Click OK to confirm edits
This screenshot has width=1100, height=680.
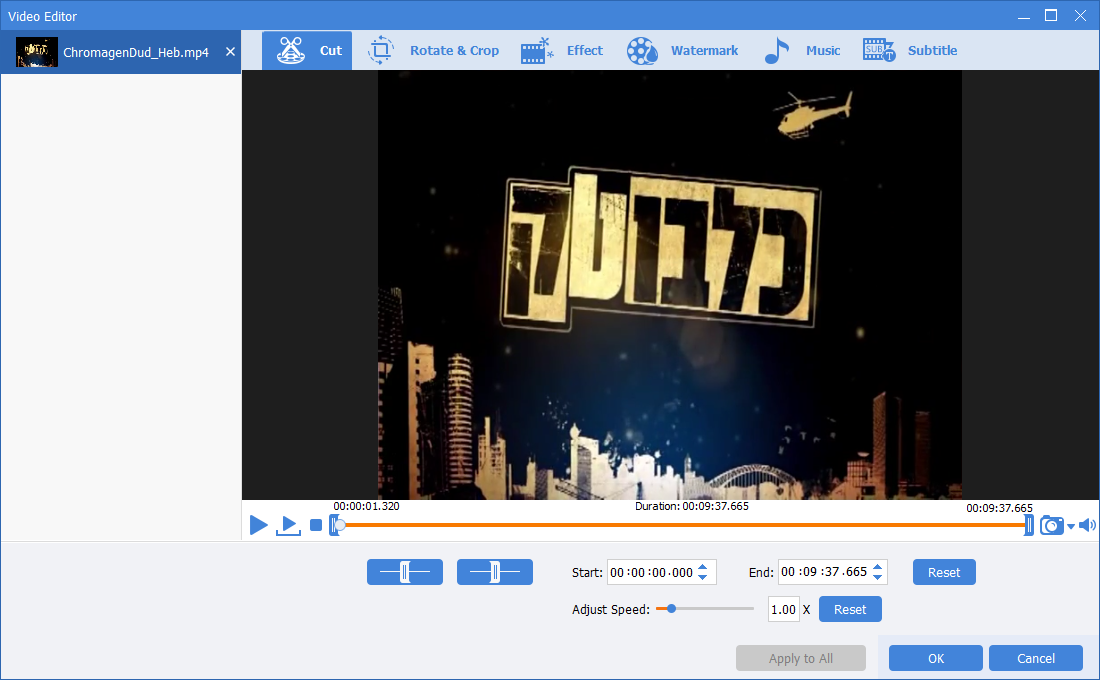935,658
